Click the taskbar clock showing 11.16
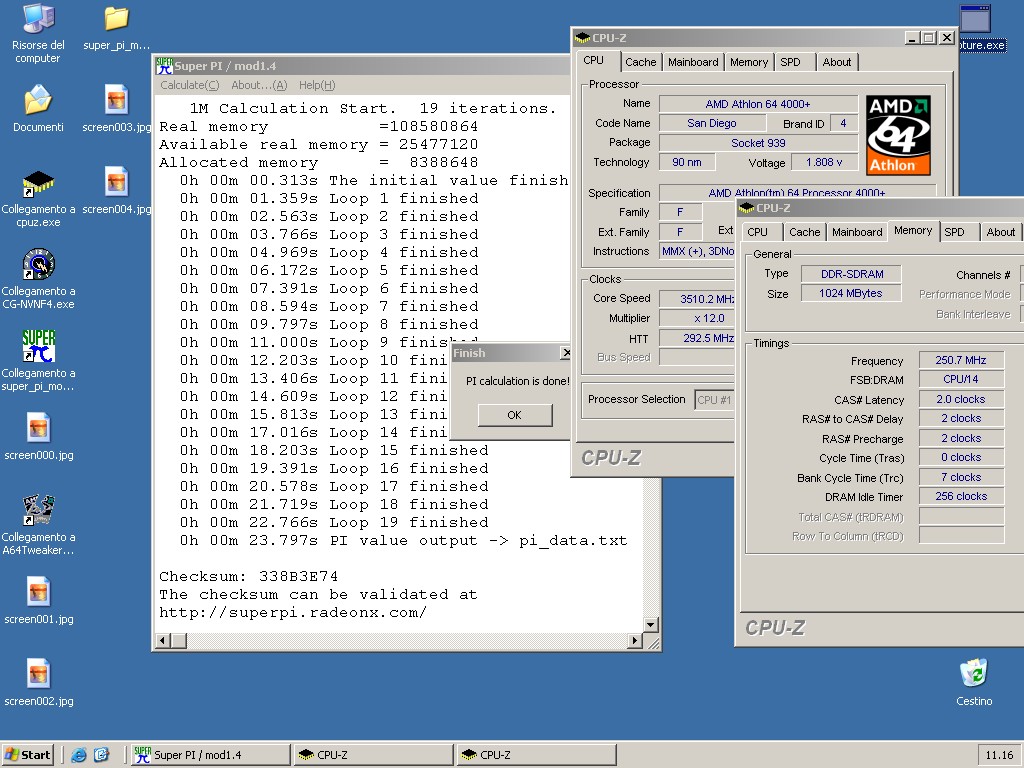1024x768 pixels. 999,755
